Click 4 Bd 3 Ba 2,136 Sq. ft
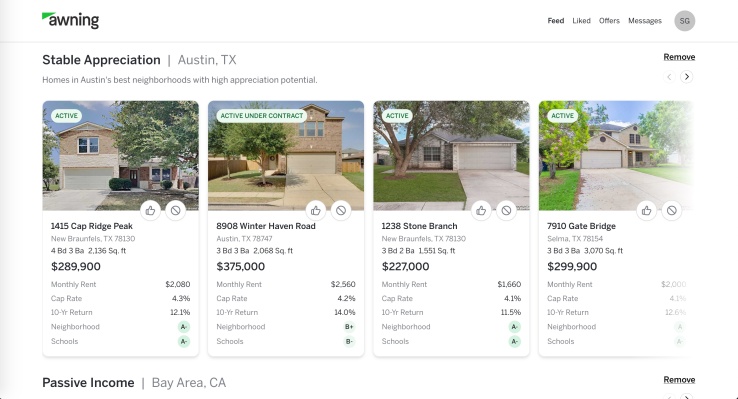This screenshot has width=738, height=399. pyautogui.click(x=88, y=251)
